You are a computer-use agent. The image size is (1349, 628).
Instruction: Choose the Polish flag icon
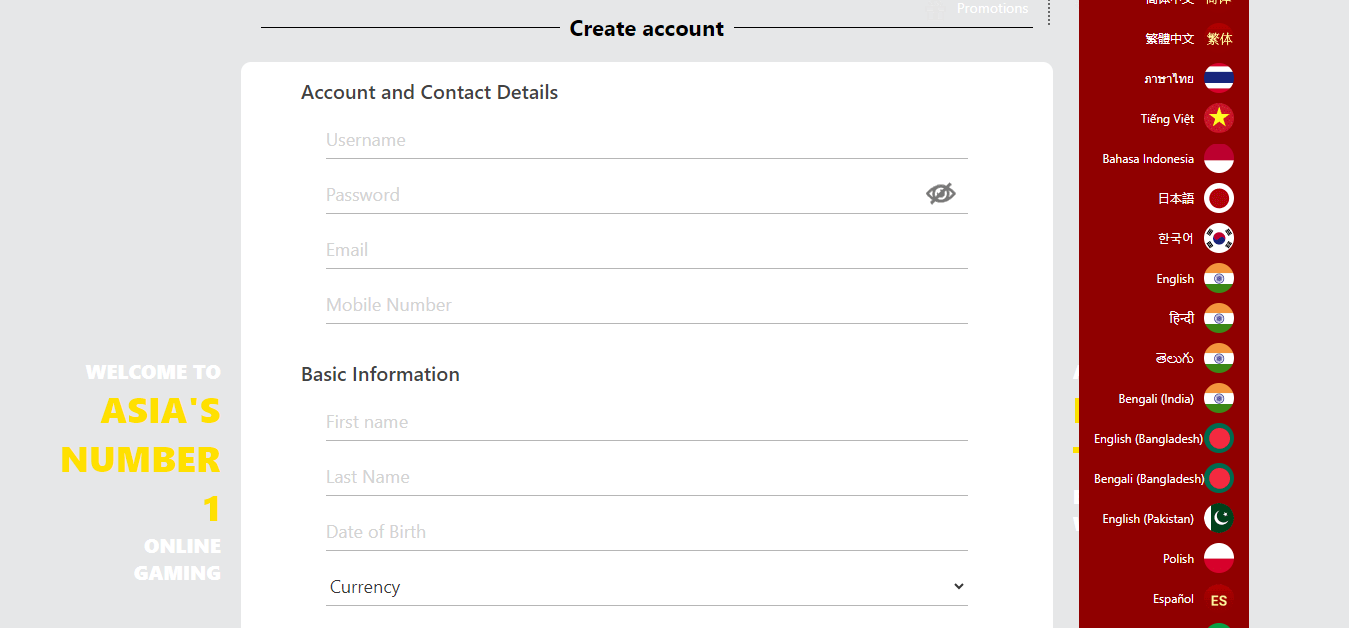point(1218,559)
